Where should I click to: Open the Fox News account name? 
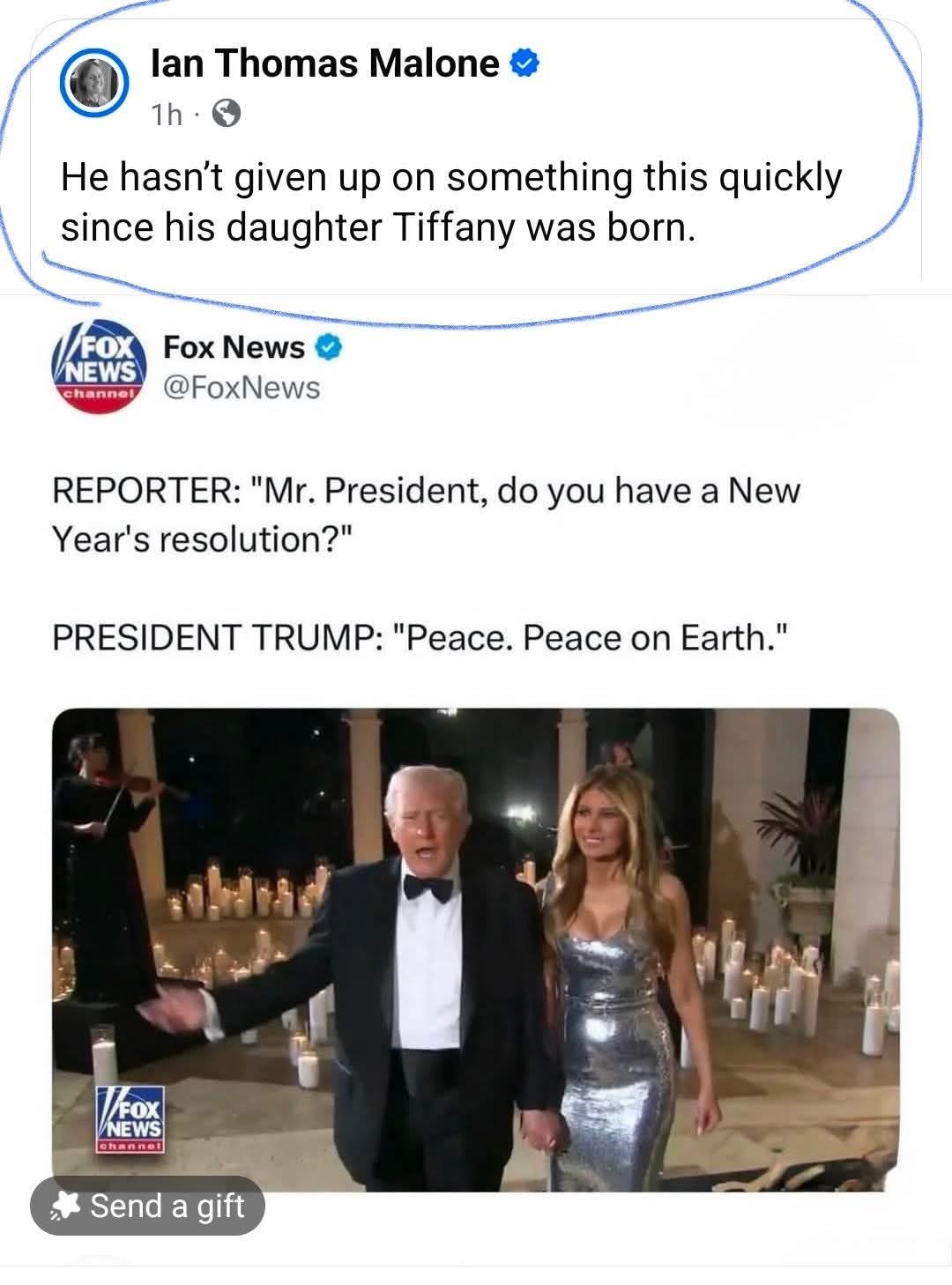pos(234,348)
